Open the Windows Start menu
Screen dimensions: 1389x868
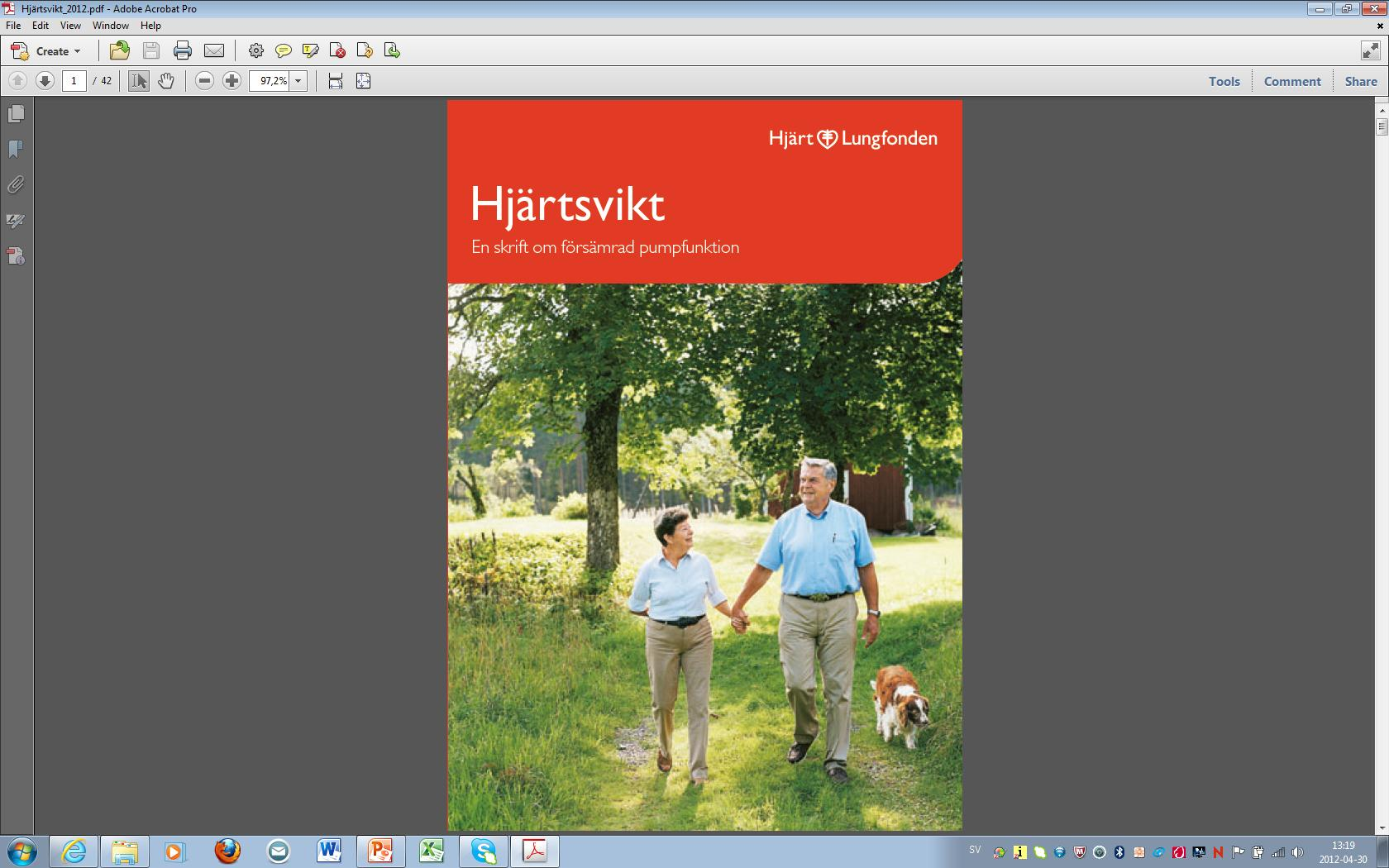pos(21,851)
